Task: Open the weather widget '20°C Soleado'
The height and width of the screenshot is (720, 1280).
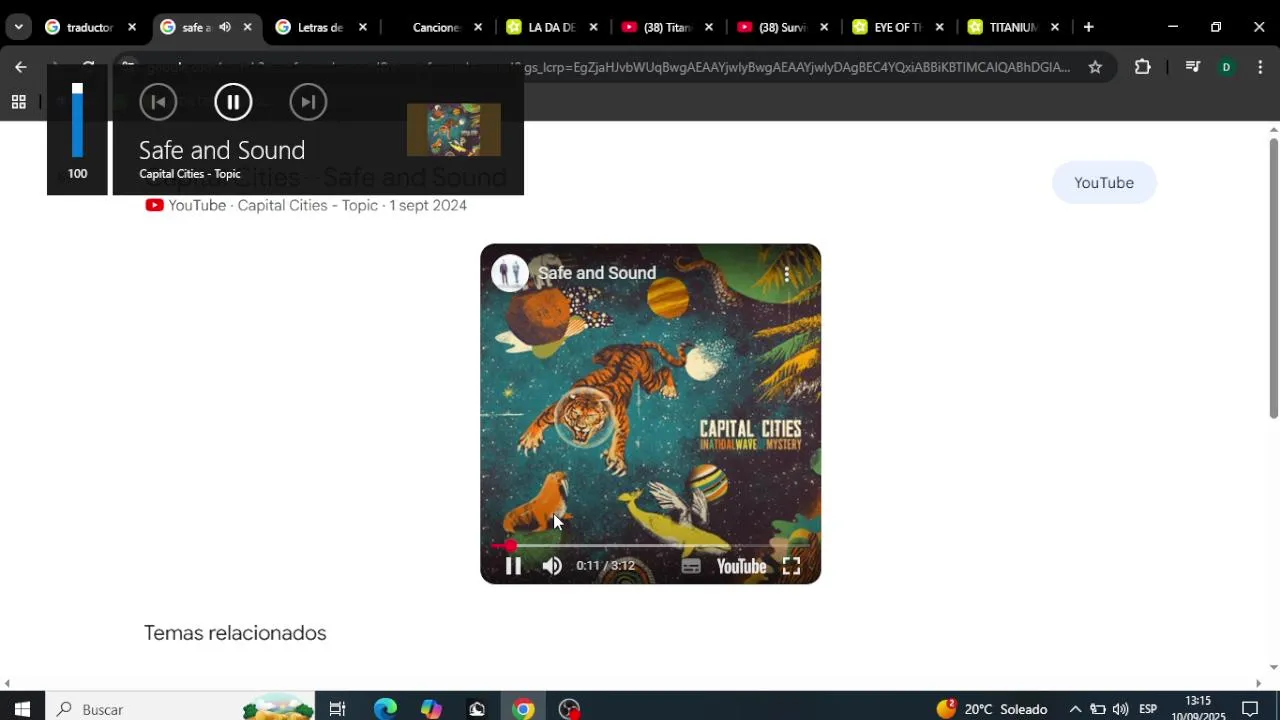Action: [x=992, y=709]
